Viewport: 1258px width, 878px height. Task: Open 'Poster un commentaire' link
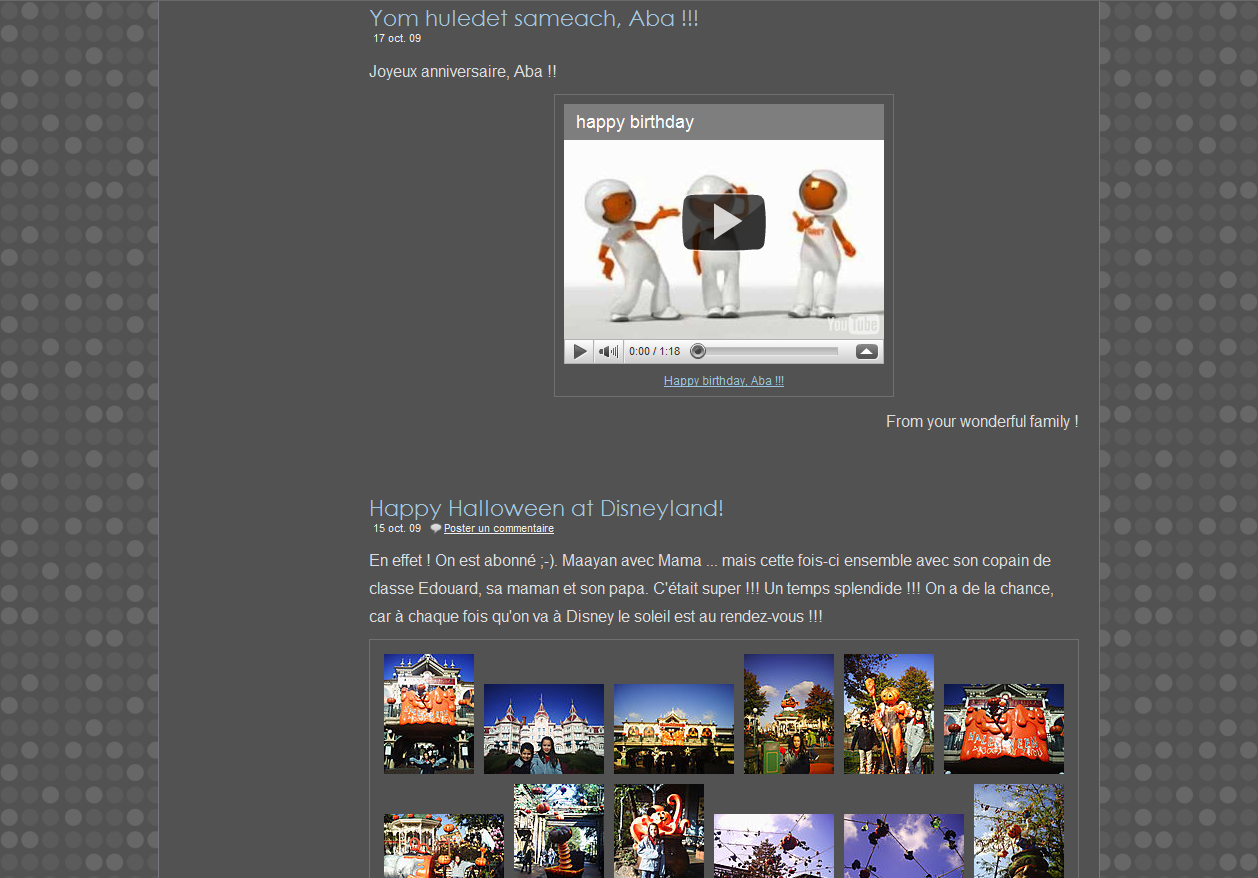498,529
